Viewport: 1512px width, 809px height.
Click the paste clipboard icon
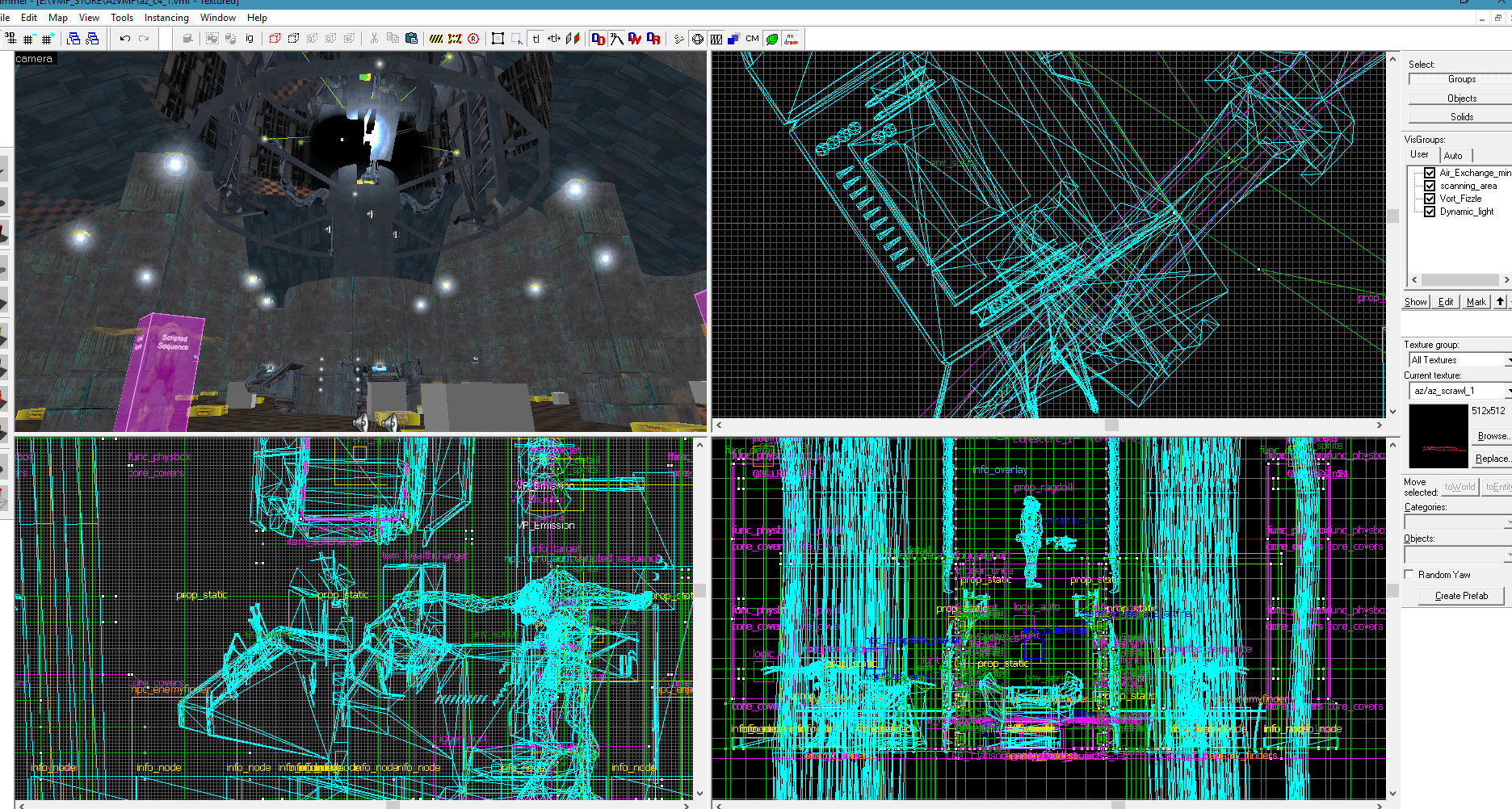point(411,38)
